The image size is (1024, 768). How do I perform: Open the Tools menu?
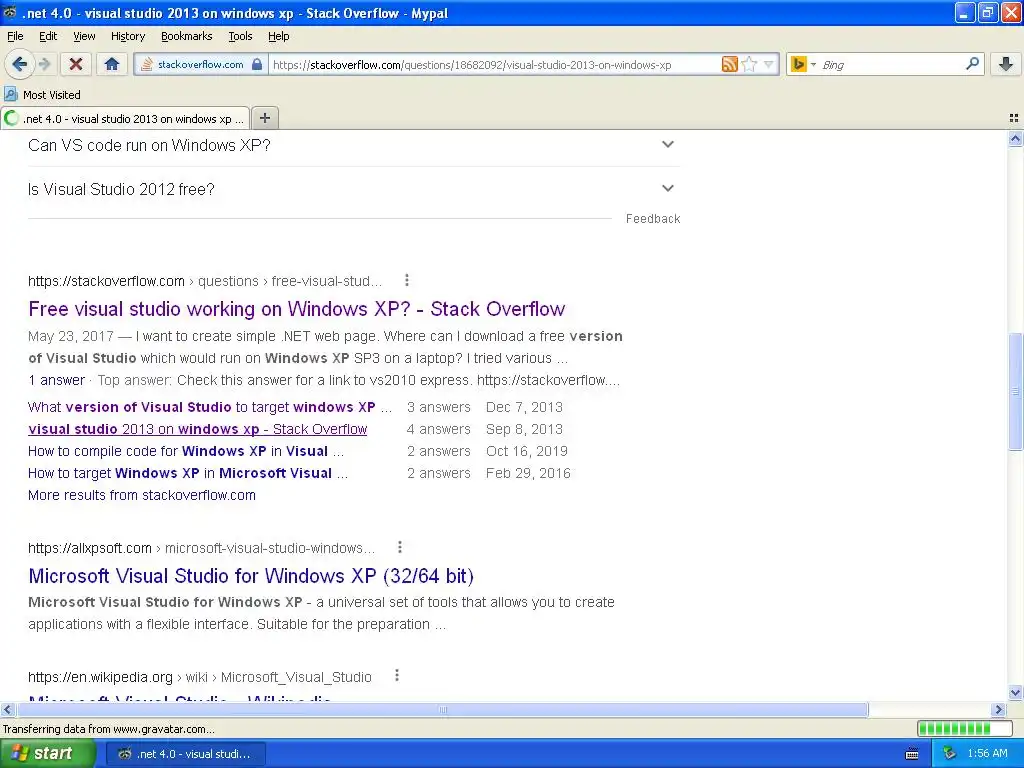click(240, 36)
